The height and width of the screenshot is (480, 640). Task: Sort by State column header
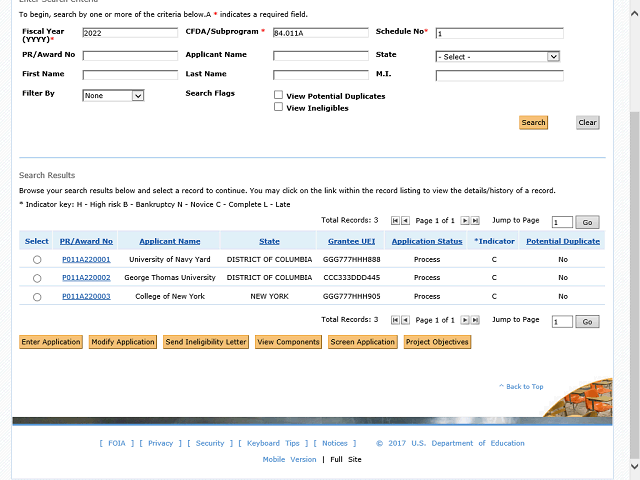[x=269, y=241]
